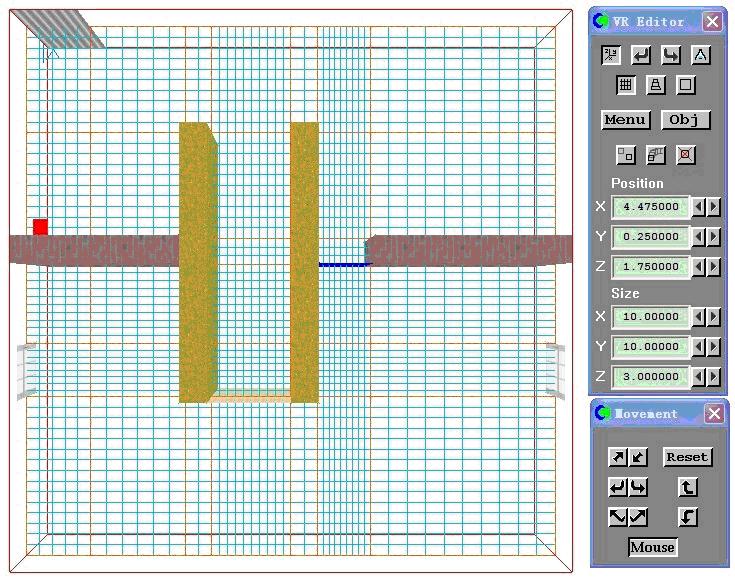Click the upward turn arrow in Movement
Screen dimensions: 735x578
688,487
